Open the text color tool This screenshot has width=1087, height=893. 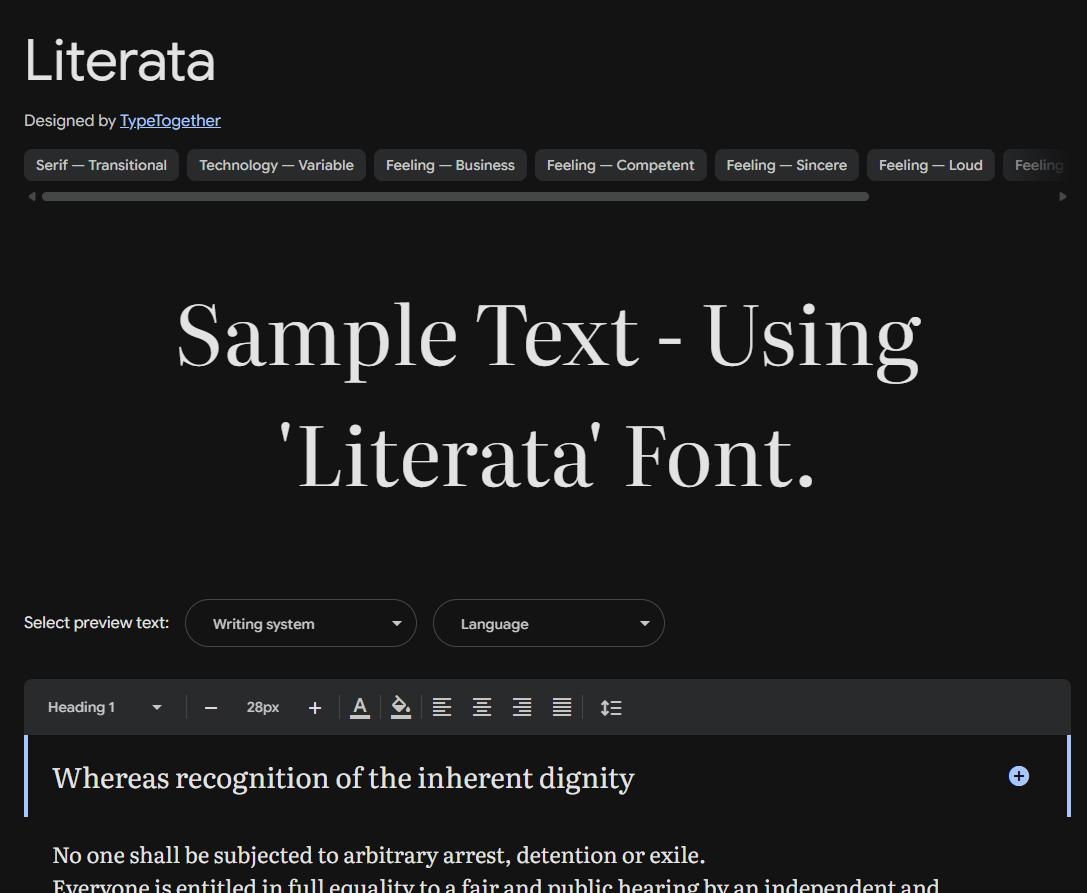pyautogui.click(x=360, y=708)
